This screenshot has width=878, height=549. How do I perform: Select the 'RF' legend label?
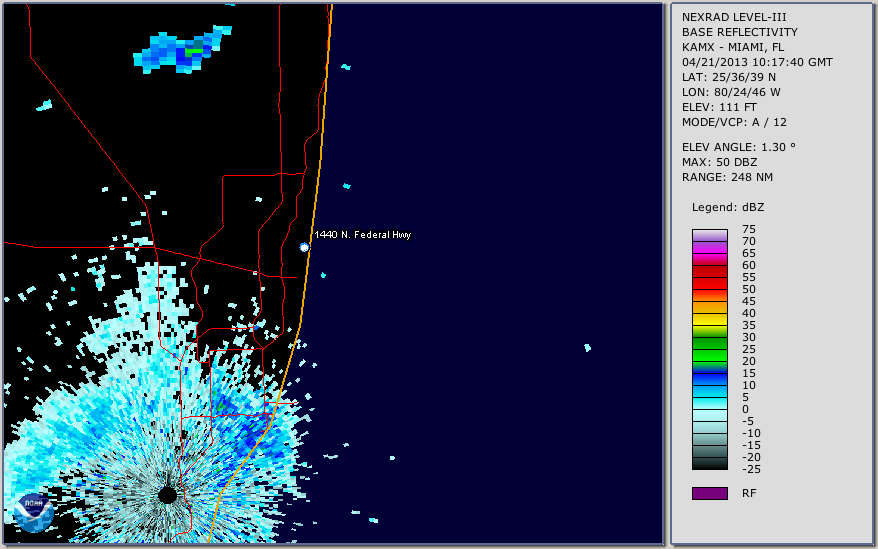click(x=749, y=494)
